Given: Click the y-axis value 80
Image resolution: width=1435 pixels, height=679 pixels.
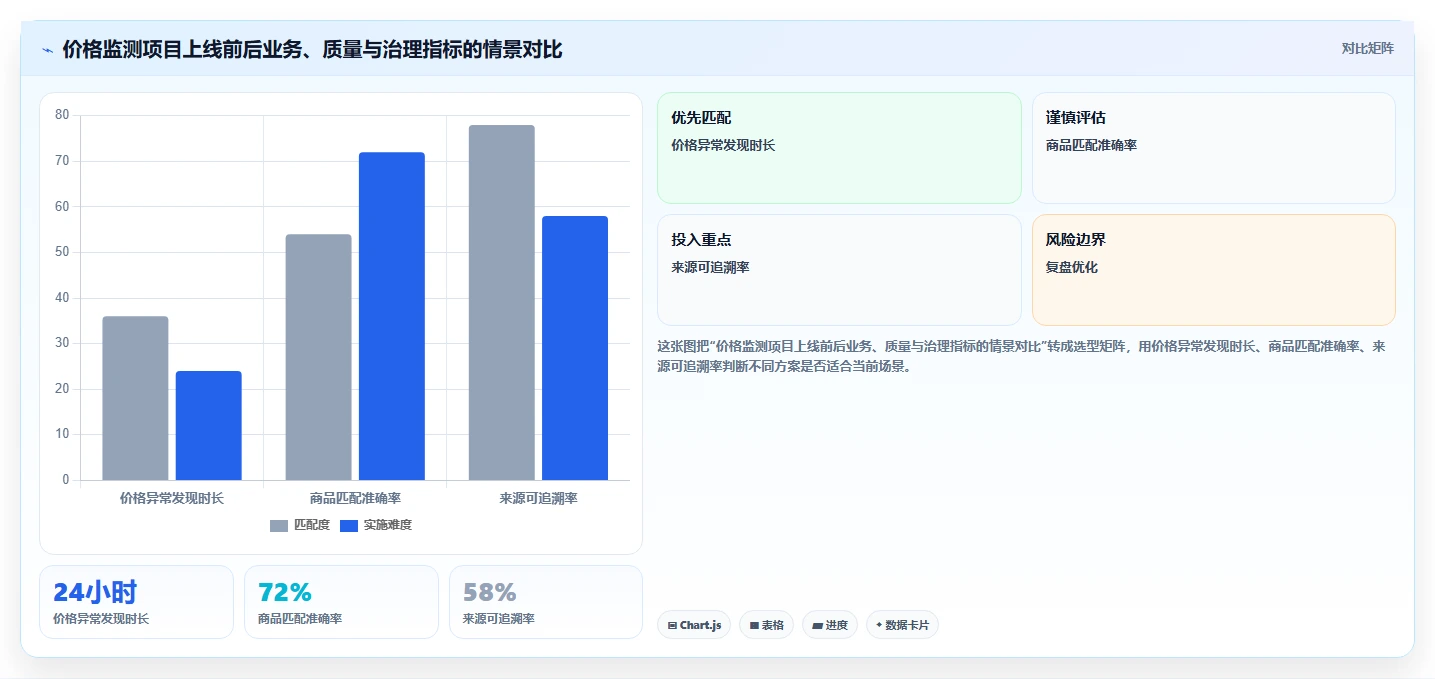Looking at the screenshot, I should click(62, 115).
